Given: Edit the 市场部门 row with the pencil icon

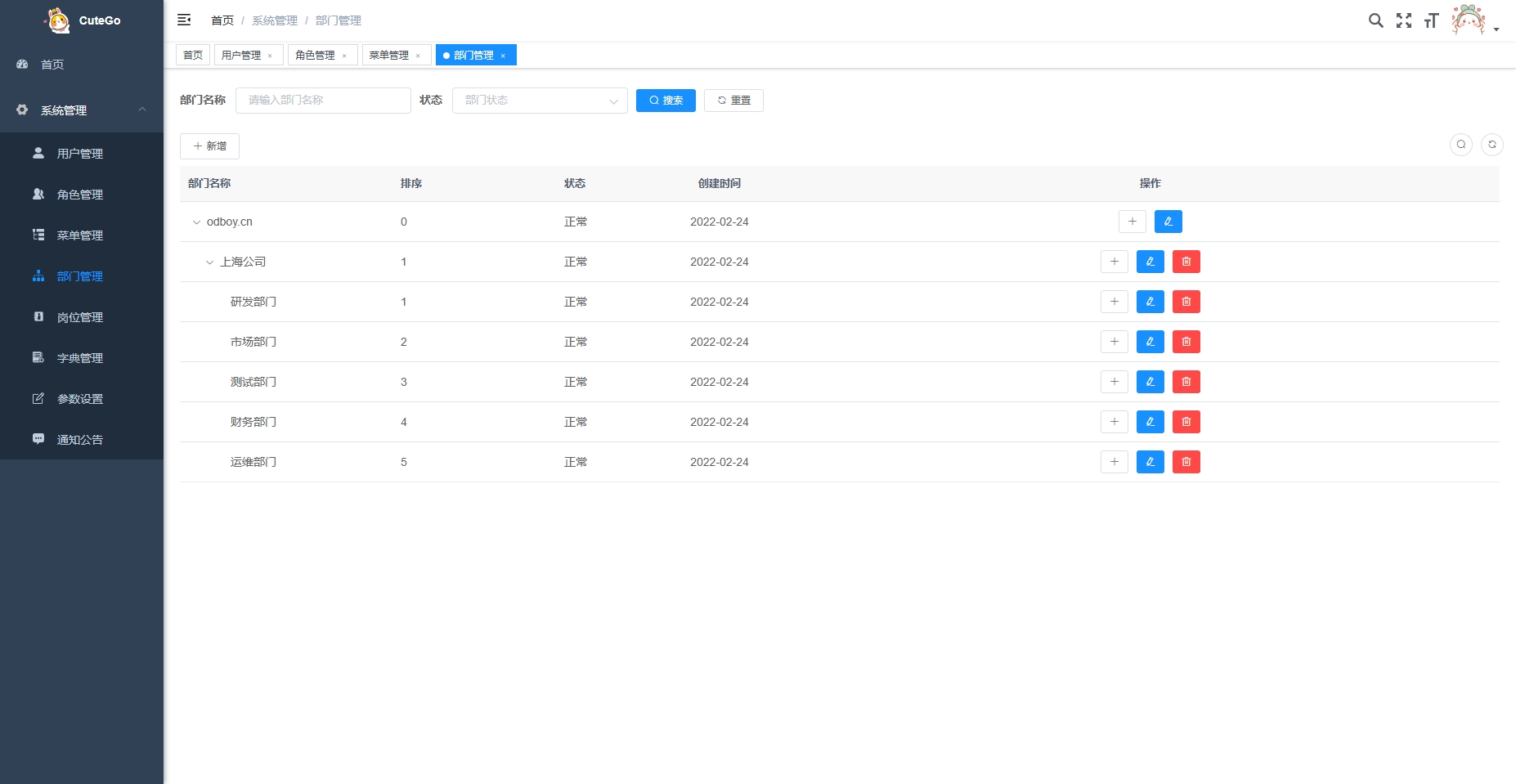Looking at the screenshot, I should point(1150,342).
